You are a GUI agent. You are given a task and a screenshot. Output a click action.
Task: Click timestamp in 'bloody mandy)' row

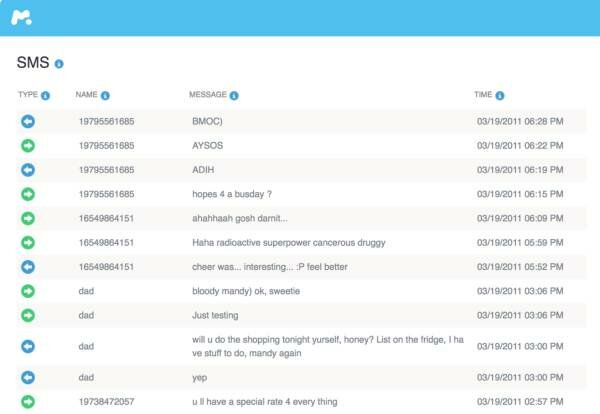click(520, 291)
